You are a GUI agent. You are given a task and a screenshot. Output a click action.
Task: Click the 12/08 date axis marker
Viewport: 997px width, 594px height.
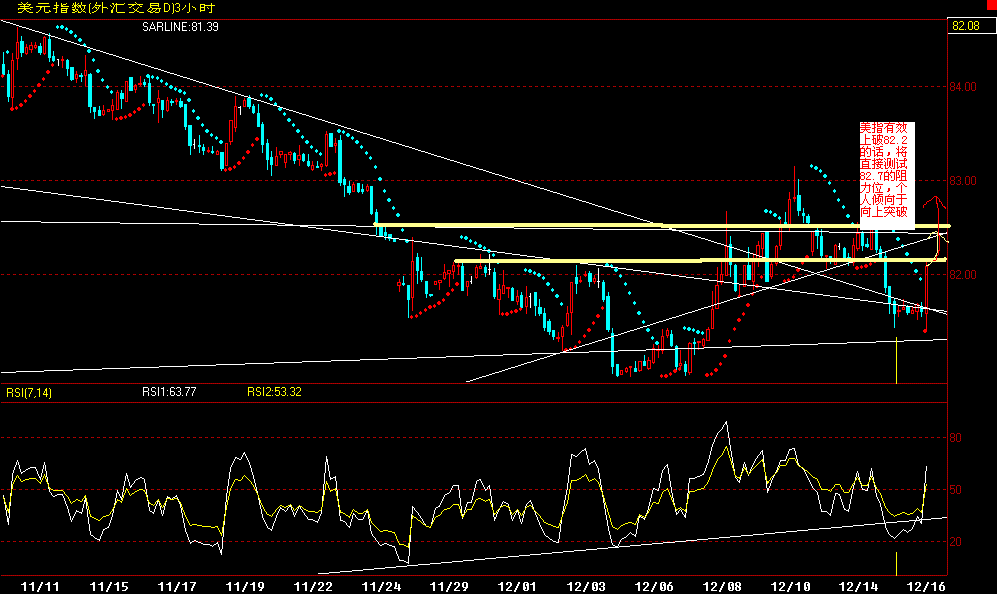point(722,586)
